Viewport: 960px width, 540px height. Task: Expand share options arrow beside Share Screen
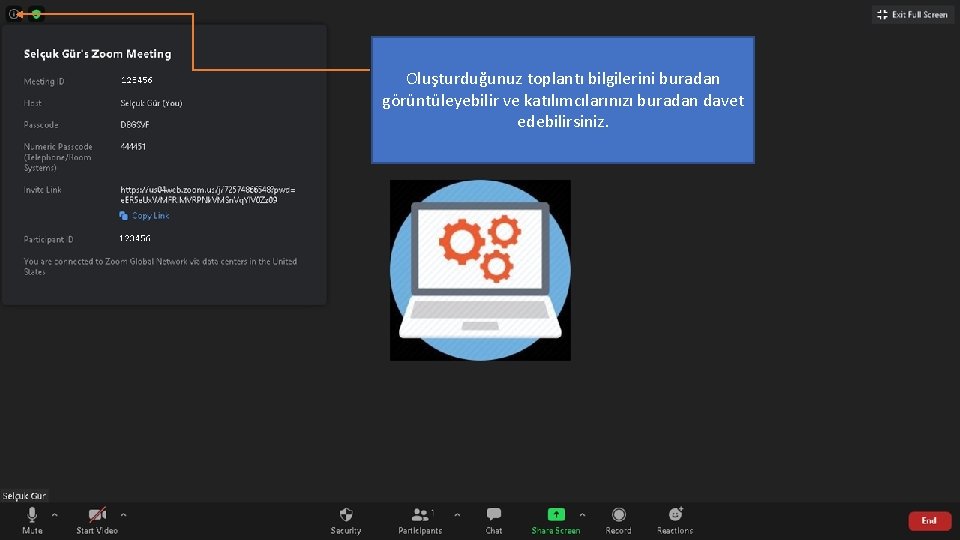(582, 515)
